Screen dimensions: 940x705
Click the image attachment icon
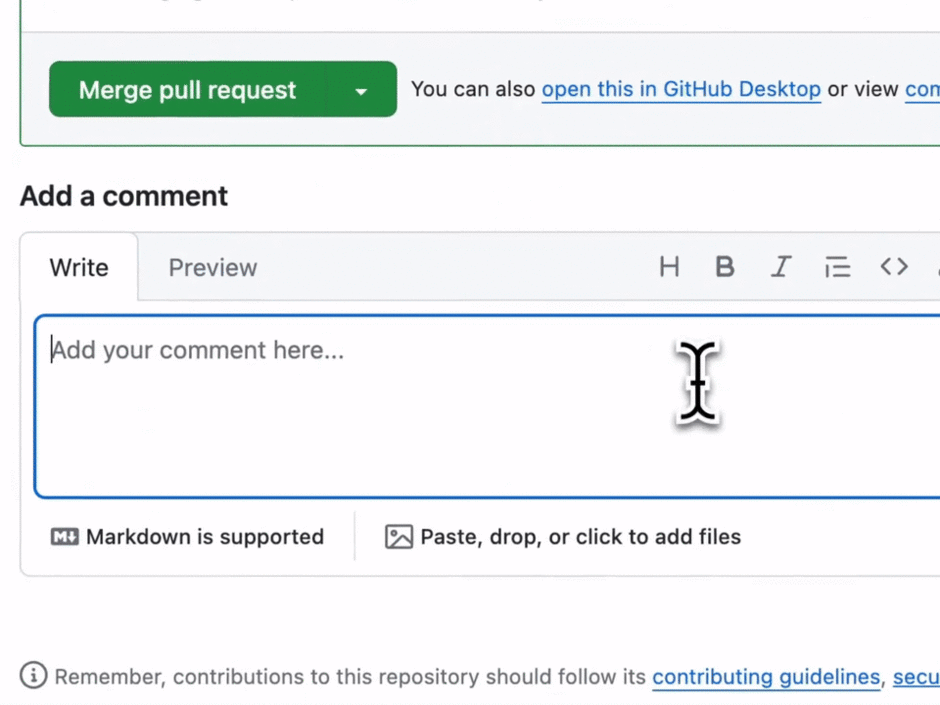[399, 537]
